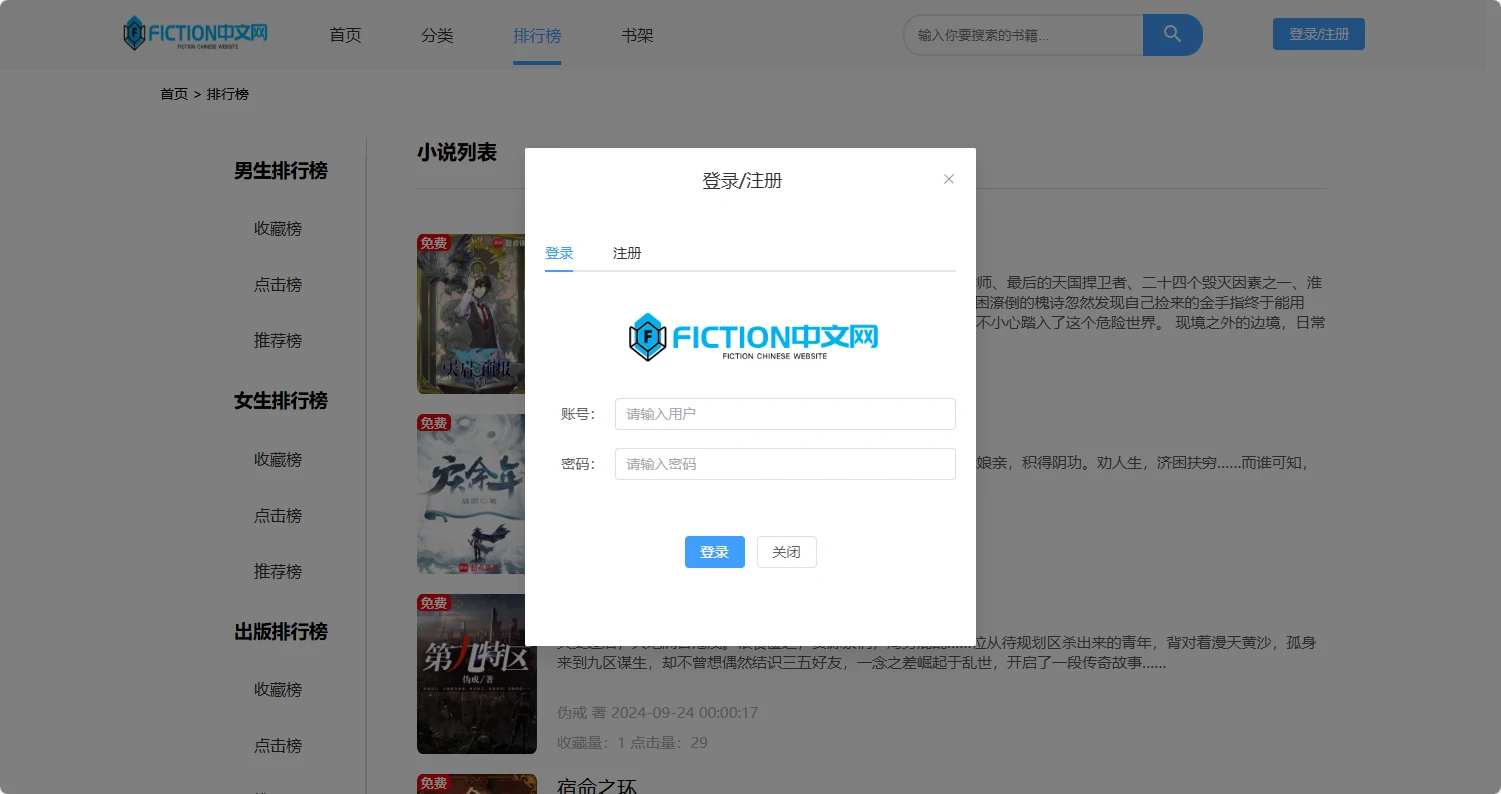Focus the 密码 password input field
Screen dimensions: 1501x794
click(x=785, y=464)
